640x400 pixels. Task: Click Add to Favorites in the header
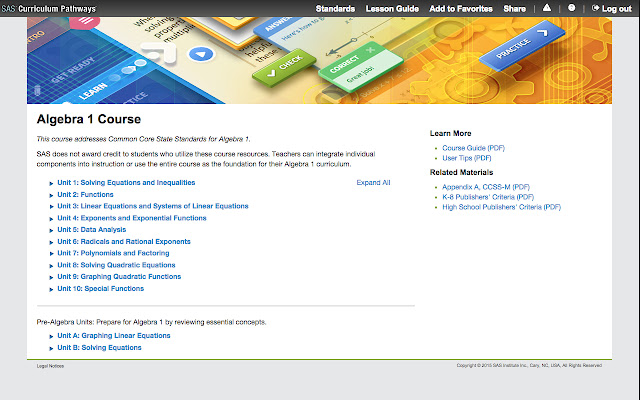(461, 9)
